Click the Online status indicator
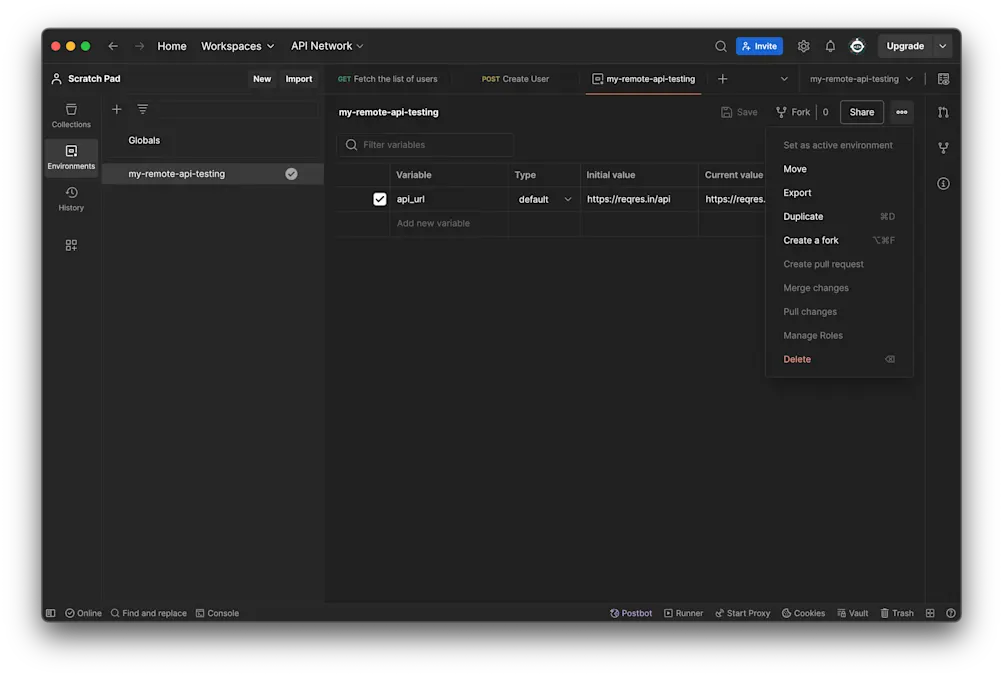Image resolution: width=1003 pixels, height=677 pixels. (83, 613)
